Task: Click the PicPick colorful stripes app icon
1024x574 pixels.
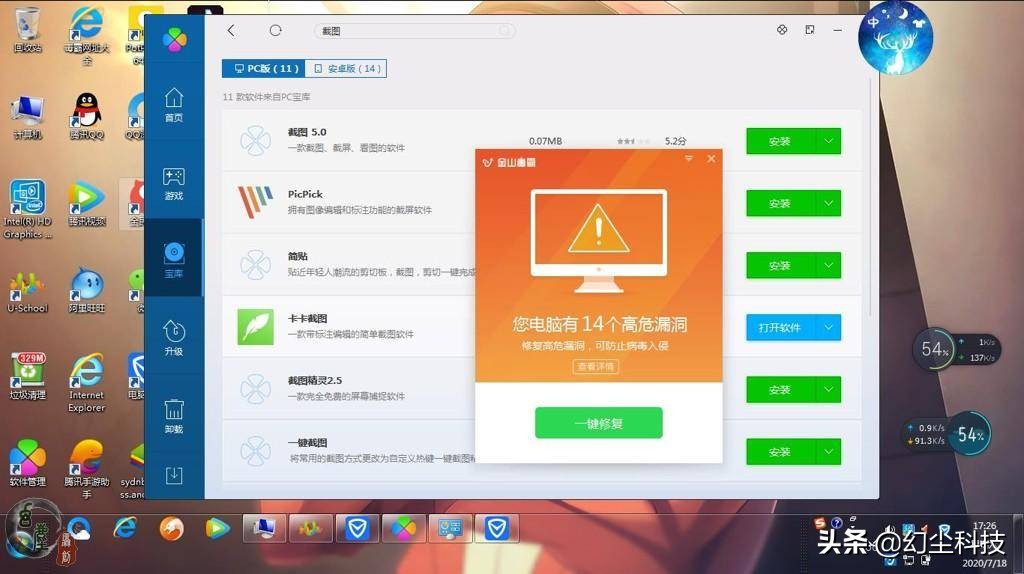Action: tap(255, 202)
